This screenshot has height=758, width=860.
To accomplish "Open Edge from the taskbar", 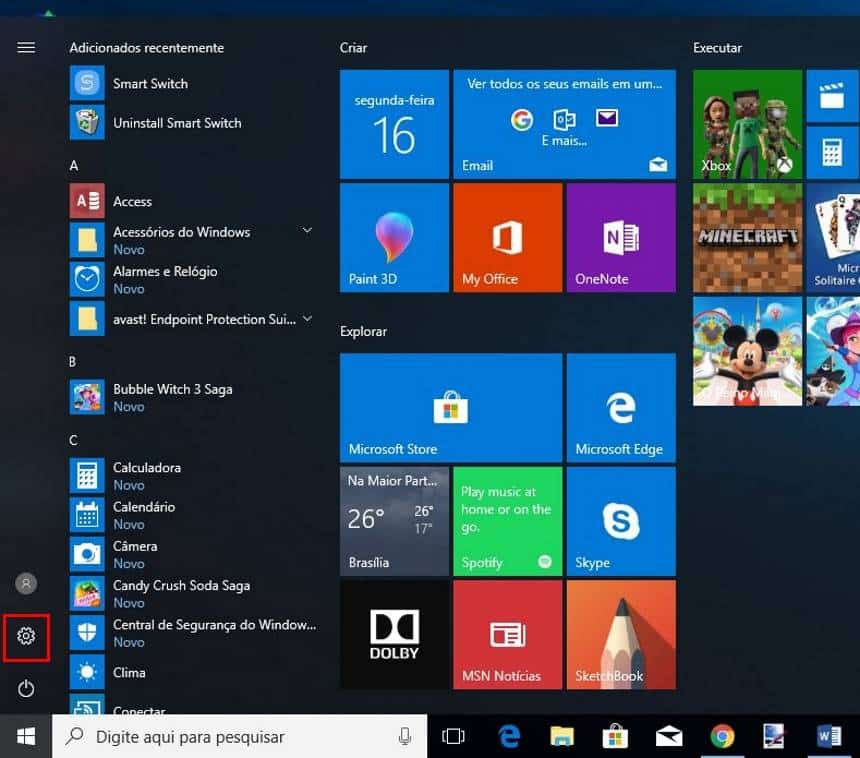I will 509,736.
